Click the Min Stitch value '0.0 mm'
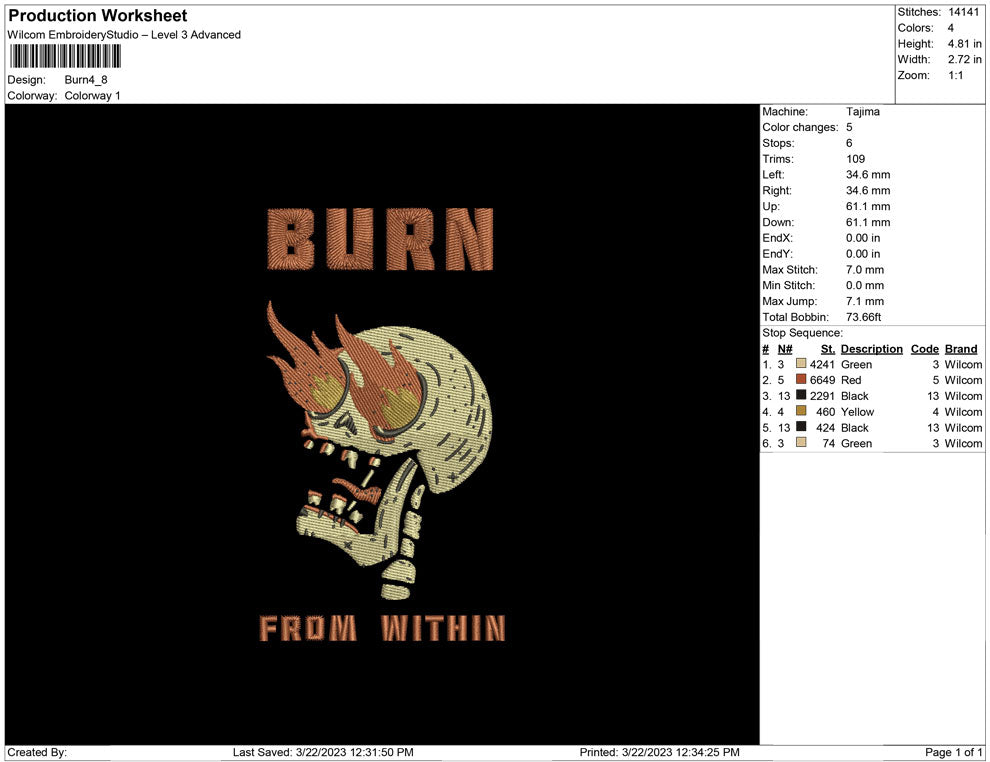Image resolution: width=990 pixels, height=762 pixels. pyautogui.click(x=865, y=285)
